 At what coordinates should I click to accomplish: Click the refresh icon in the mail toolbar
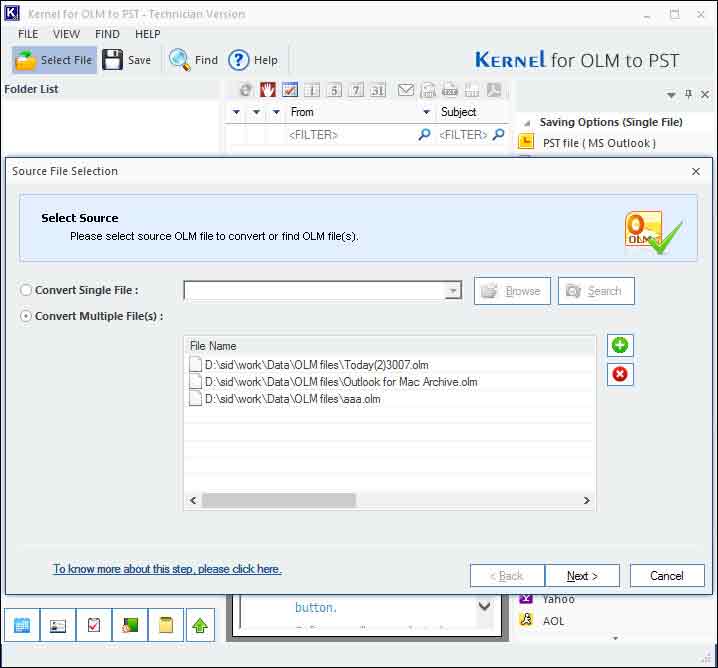click(x=246, y=90)
